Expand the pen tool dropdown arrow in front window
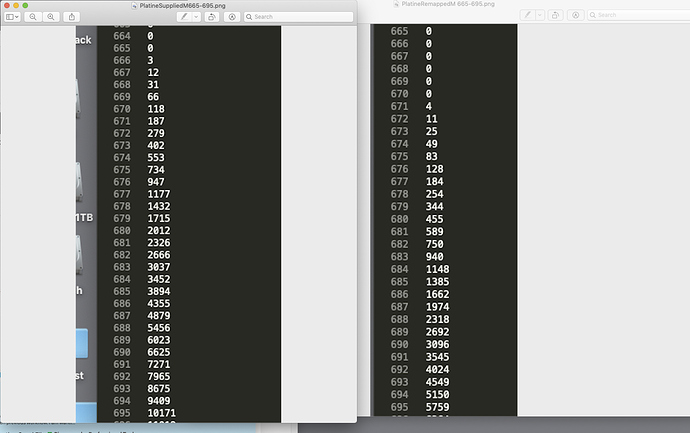690x433 pixels. tap(196, 17)
